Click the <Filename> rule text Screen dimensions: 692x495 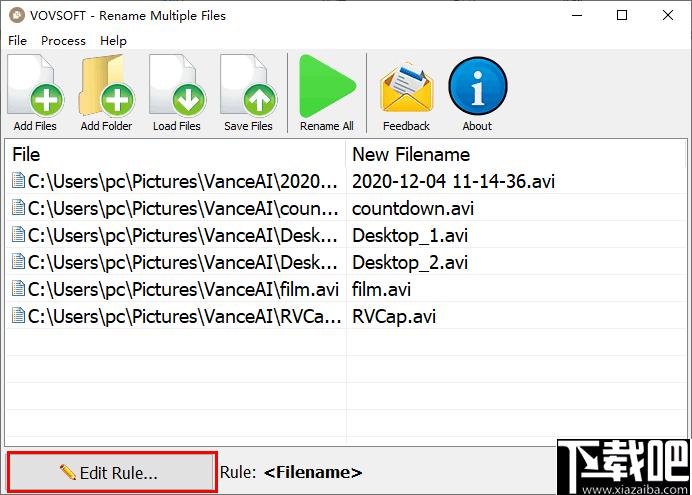pyautogui.click(x=313, y=472)
